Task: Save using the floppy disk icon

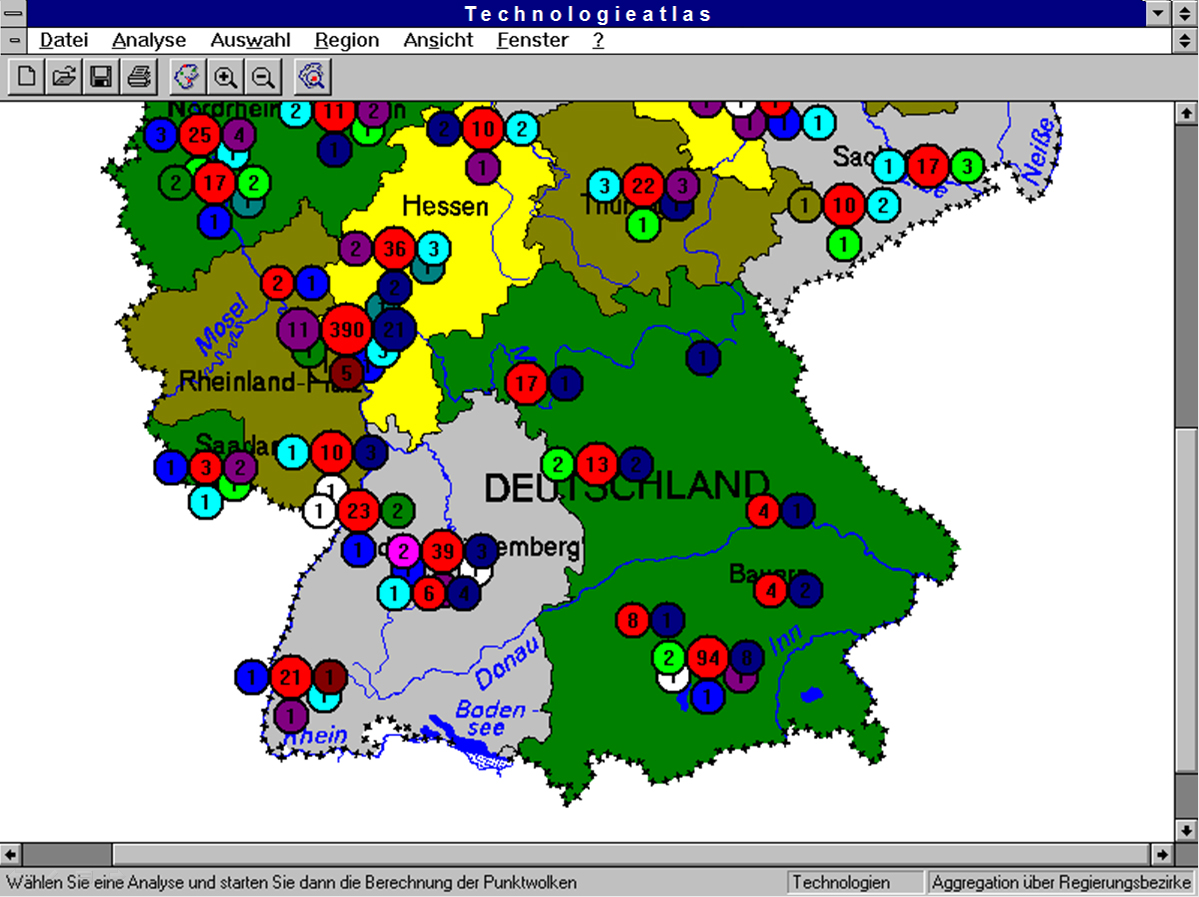Action: click(101, 77)
